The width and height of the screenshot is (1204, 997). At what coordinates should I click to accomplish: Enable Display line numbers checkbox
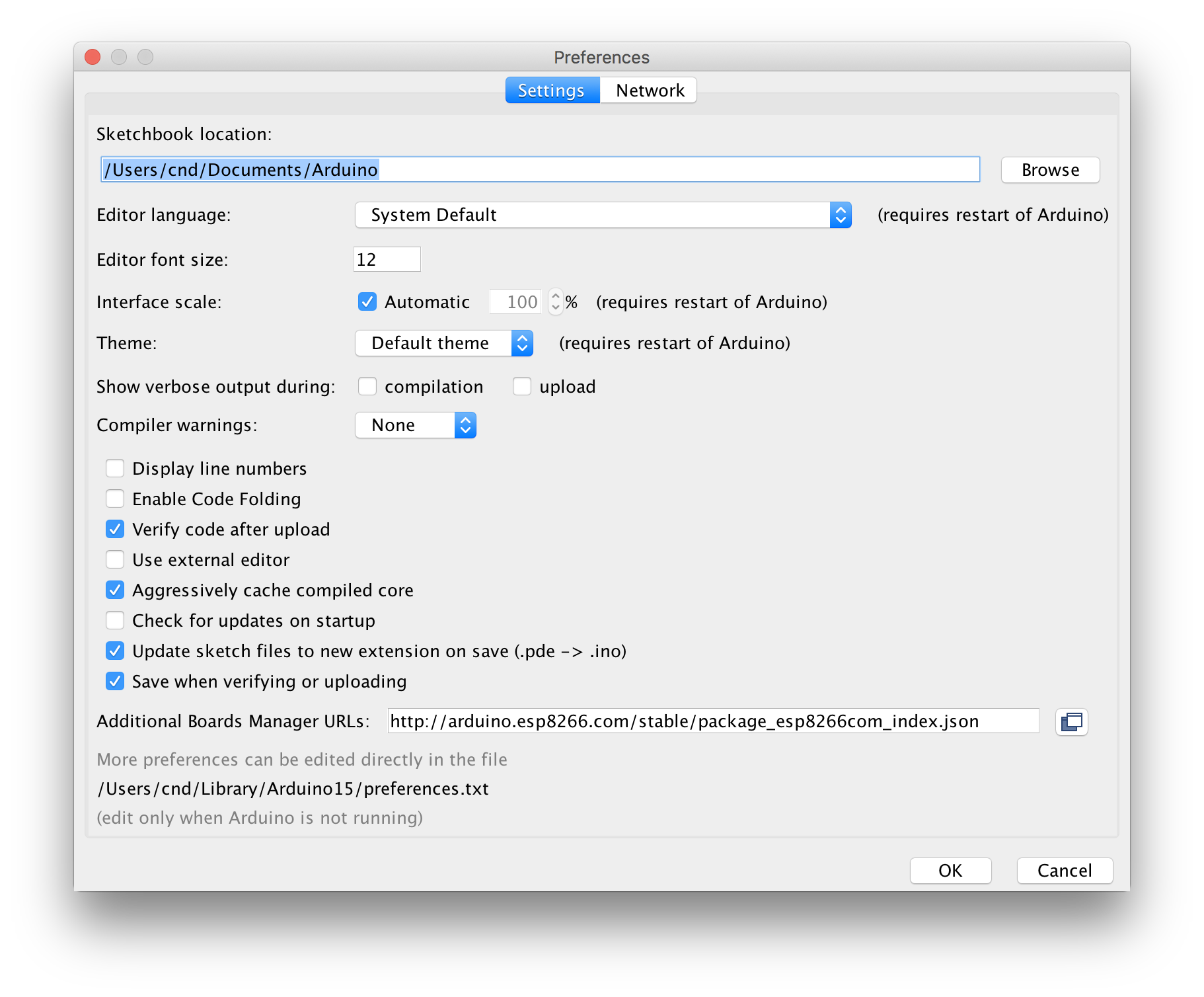click(x=115, y=469)
